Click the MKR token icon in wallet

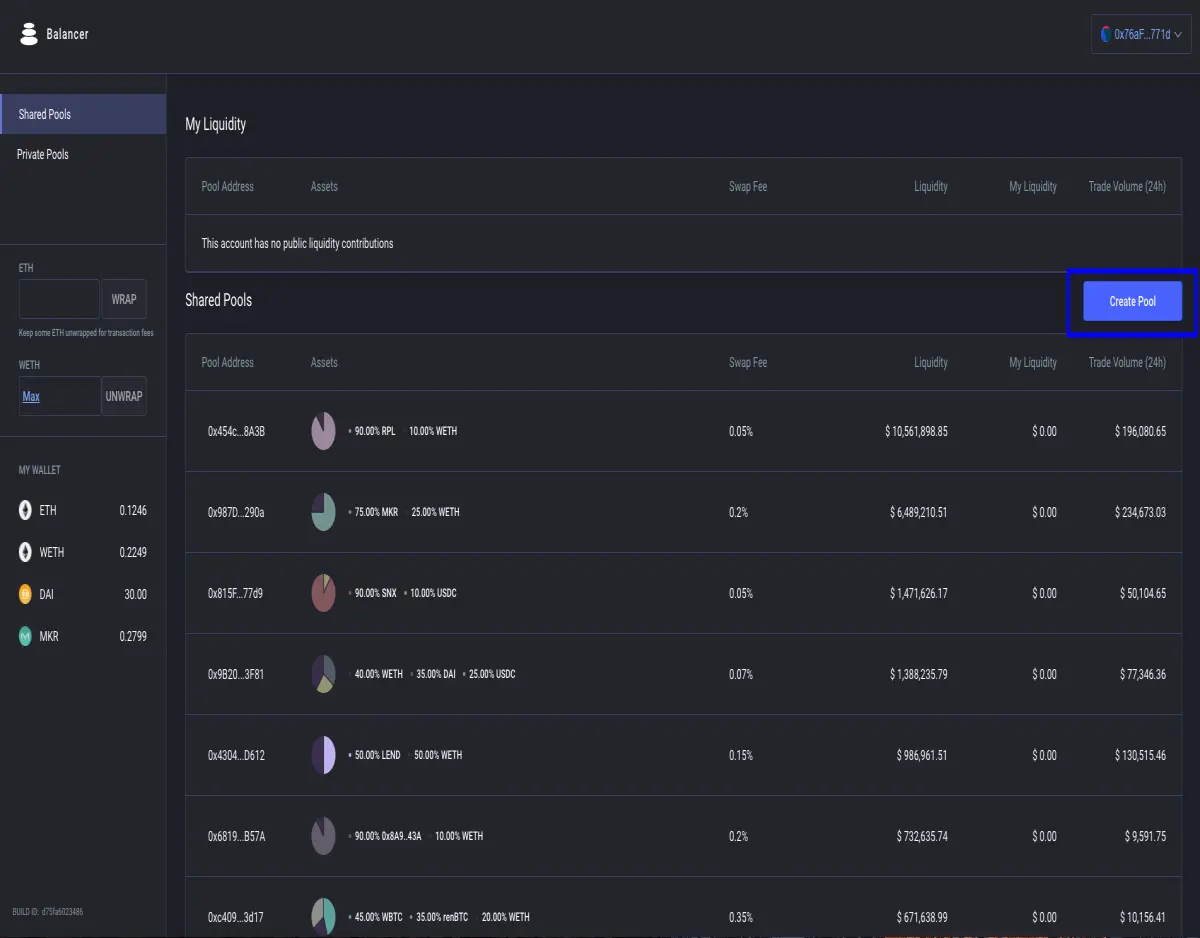(x=25, y=636)
